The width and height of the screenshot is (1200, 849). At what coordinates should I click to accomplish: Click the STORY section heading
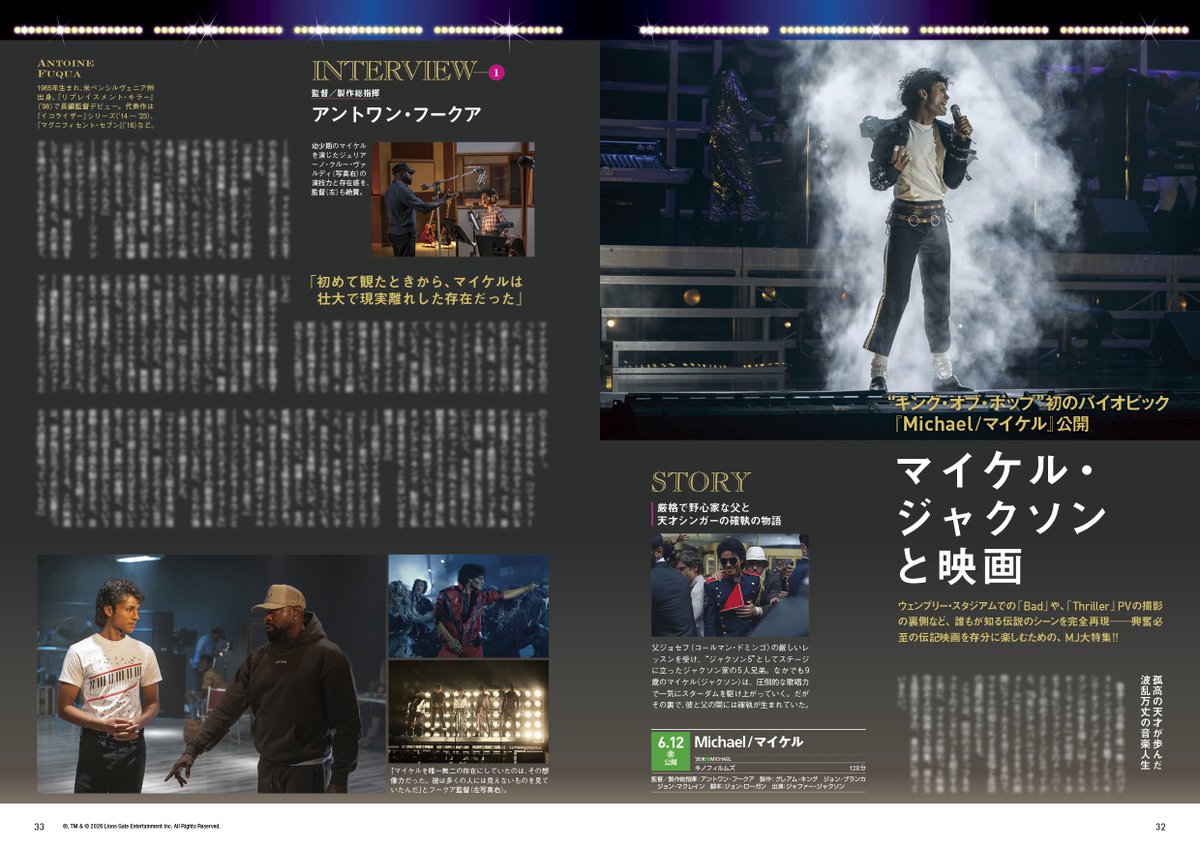click(700, 482)
